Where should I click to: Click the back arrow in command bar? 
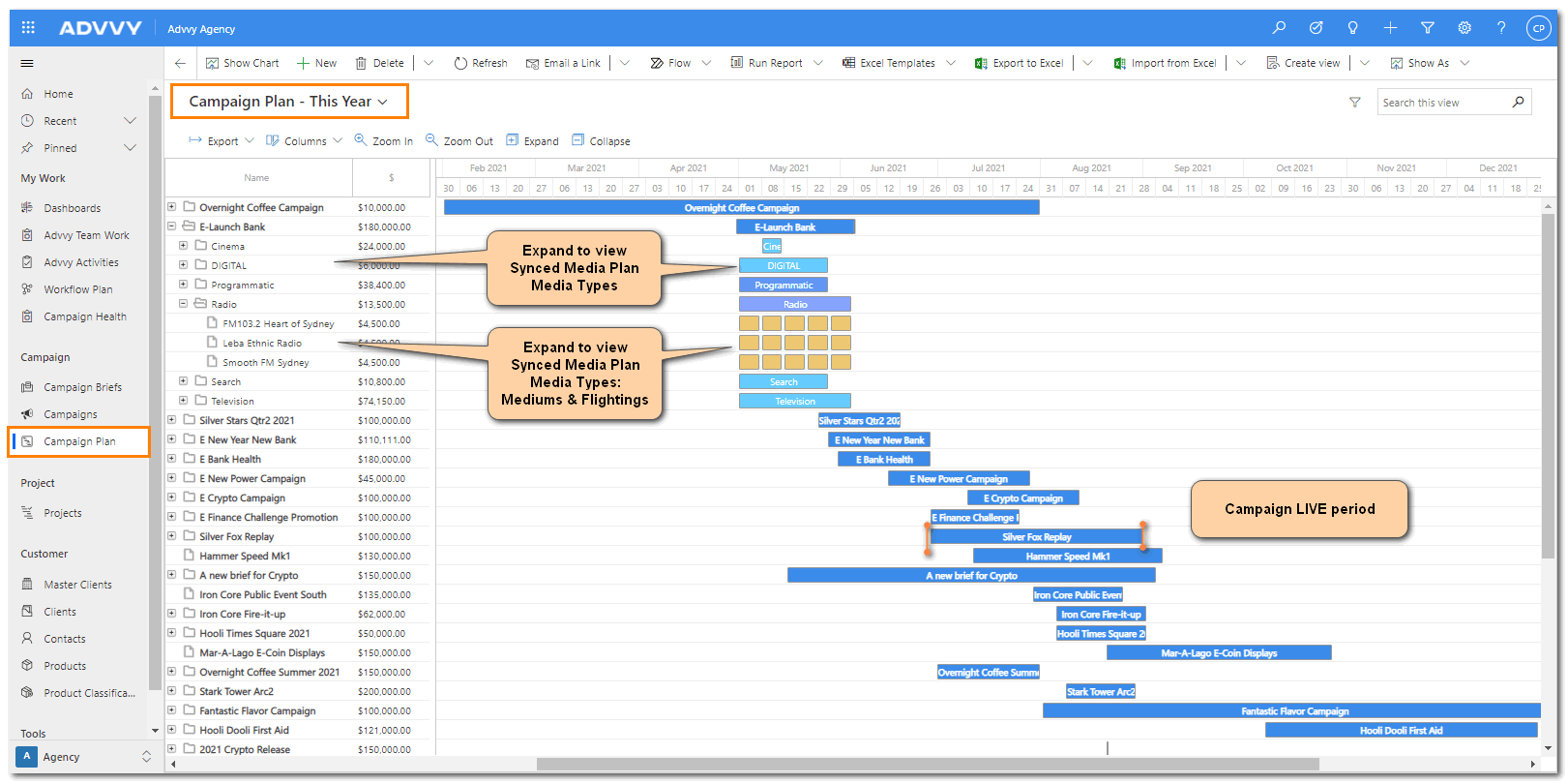pyautogui.click(x=180, y=63)
